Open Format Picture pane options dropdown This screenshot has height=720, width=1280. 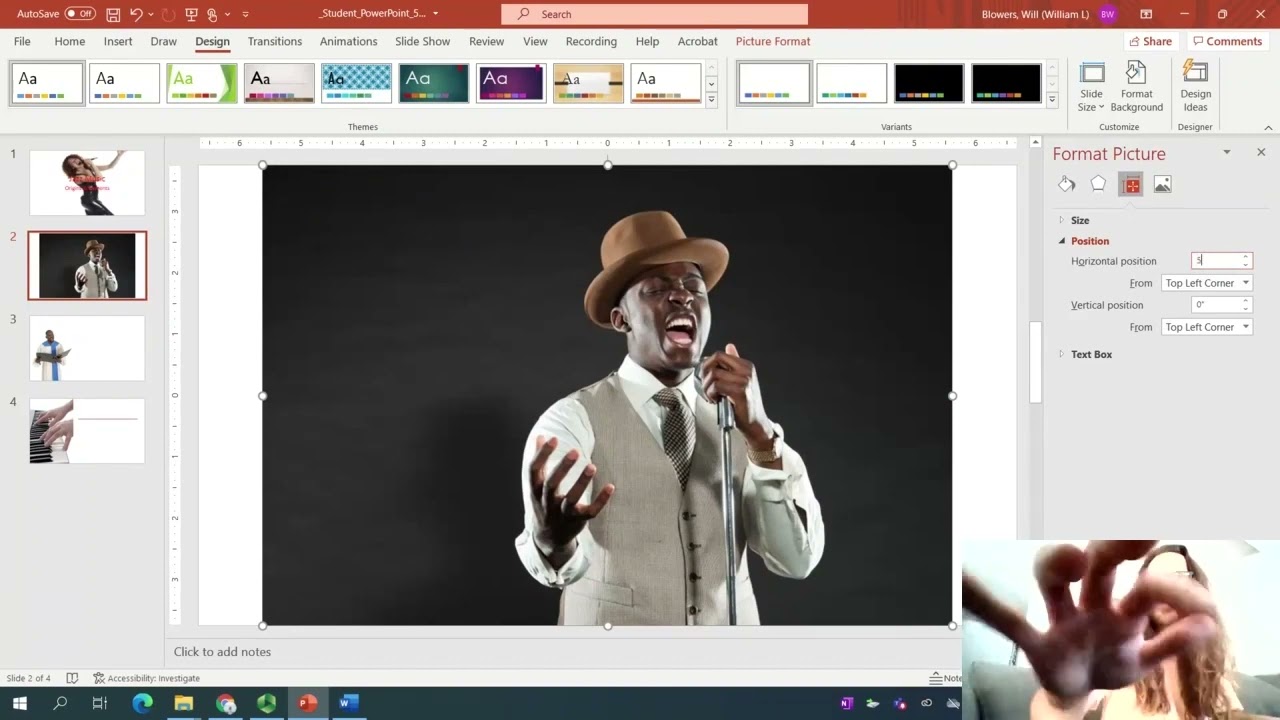pyautogui.click(x=1227, y=152)
